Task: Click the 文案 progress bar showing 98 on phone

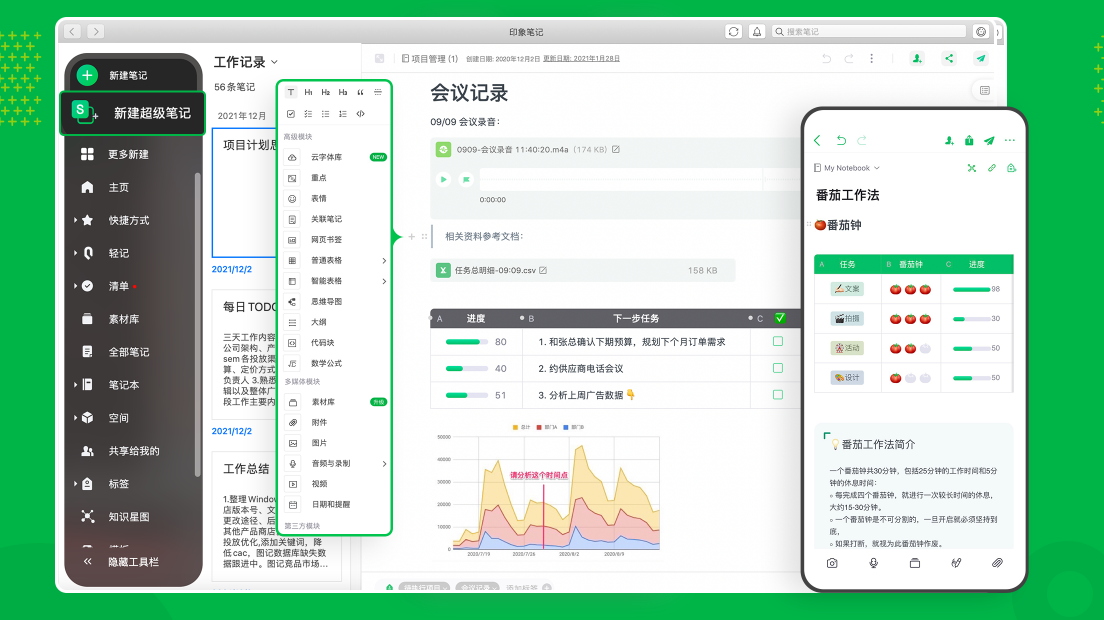Action: coord(971,289)
